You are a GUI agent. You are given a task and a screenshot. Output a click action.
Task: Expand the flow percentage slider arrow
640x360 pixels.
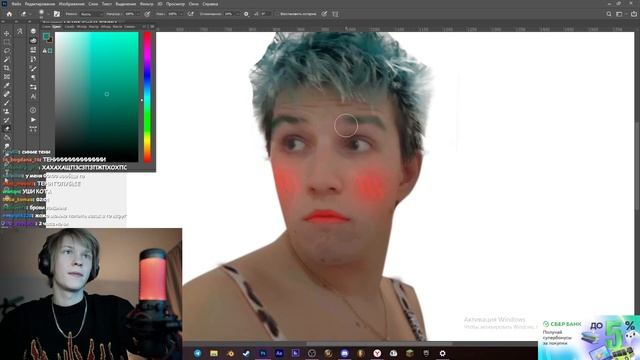tap(180, 14)
